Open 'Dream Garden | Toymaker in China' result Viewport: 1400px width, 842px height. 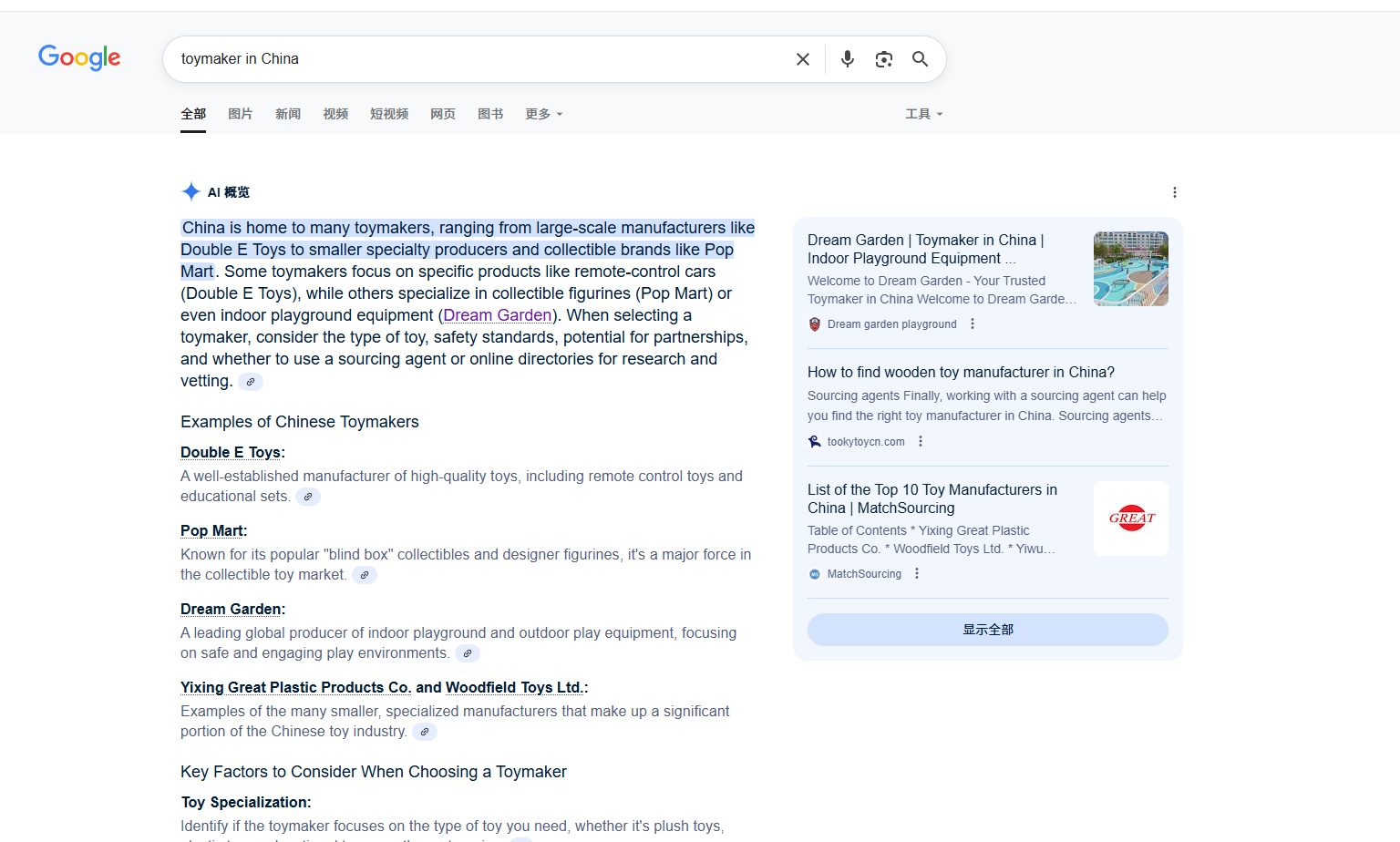tap(926, 249)
